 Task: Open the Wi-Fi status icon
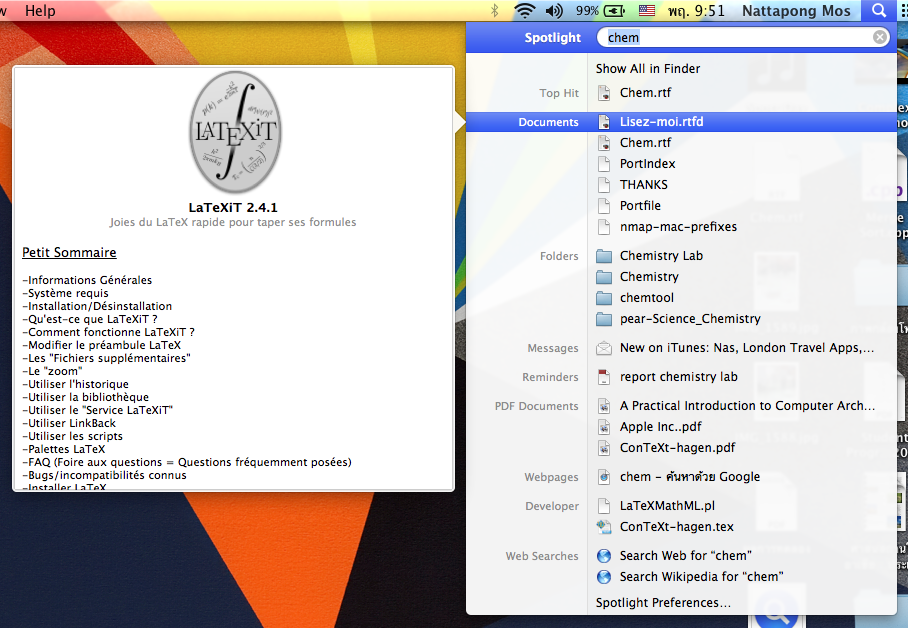pyautogui.click(x=524, y=11)
